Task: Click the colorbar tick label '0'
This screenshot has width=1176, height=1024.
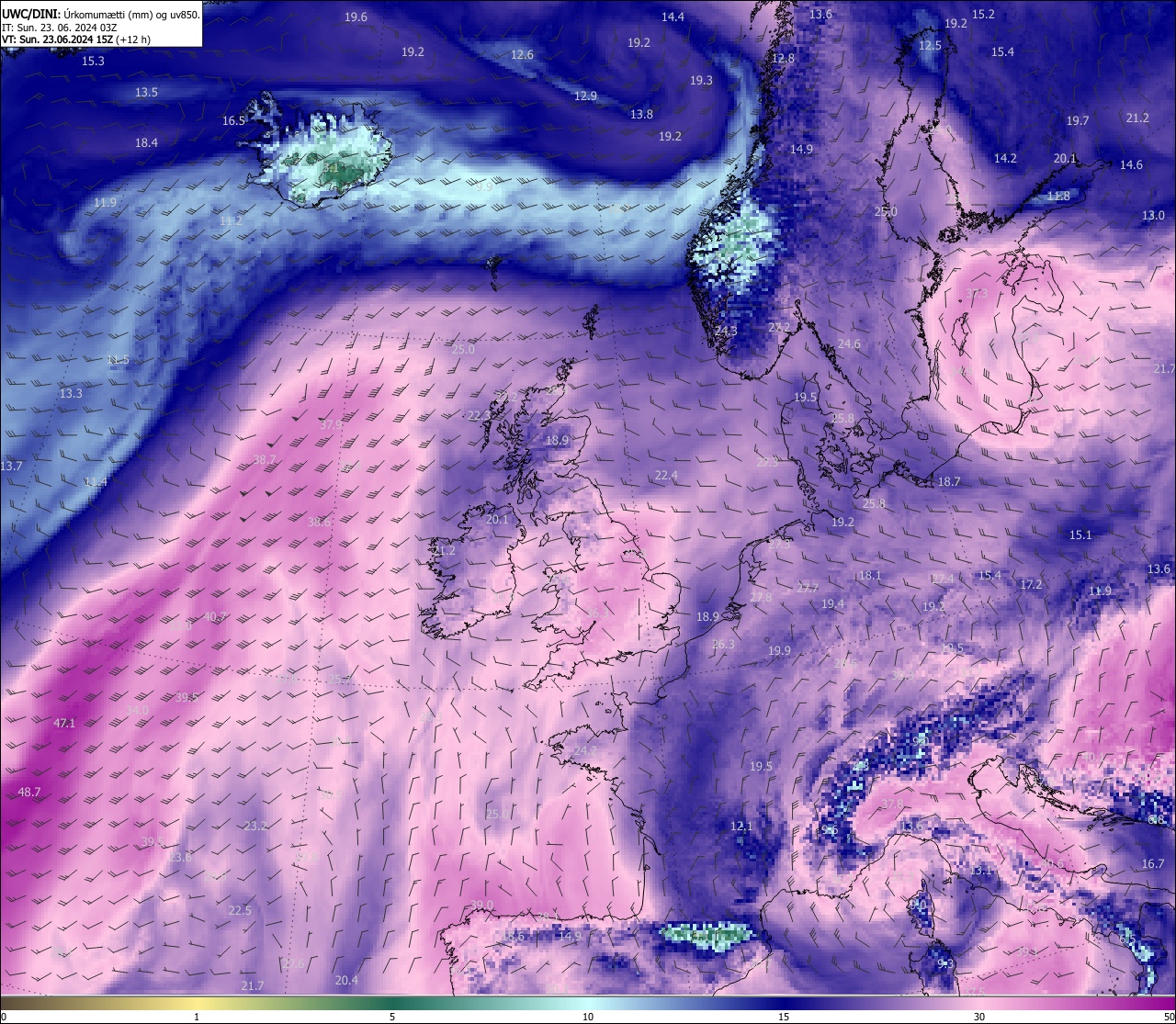Action: (3, 1017)
